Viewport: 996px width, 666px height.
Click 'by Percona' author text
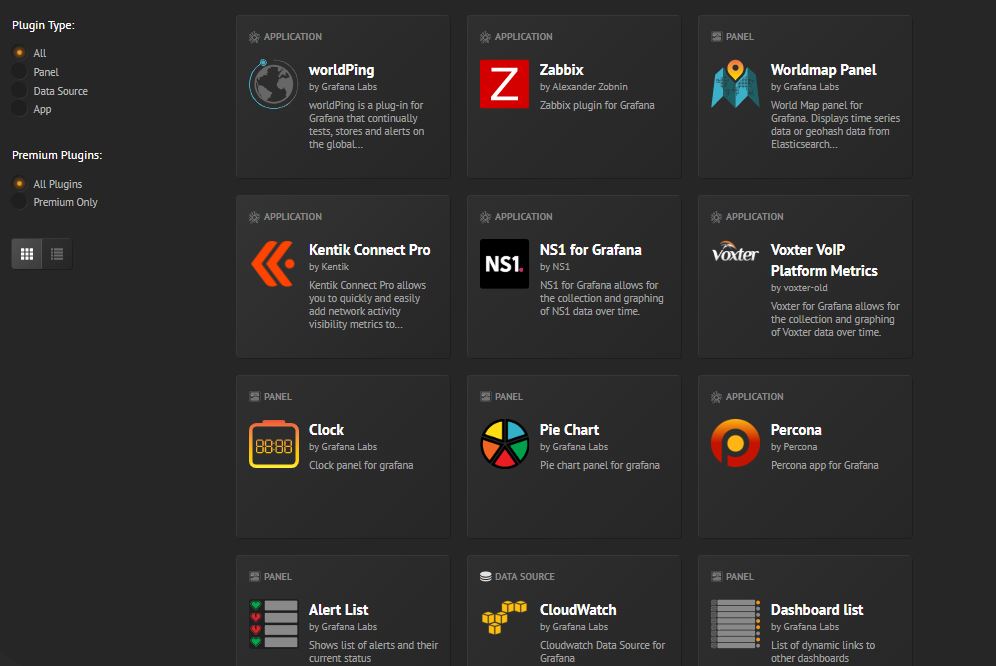point(794,447)
